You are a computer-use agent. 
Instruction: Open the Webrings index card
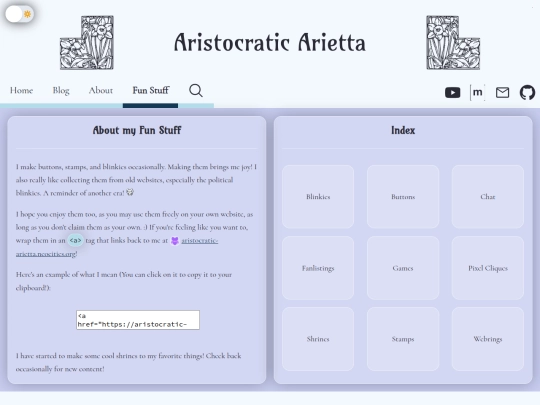[x=488, y=339]
